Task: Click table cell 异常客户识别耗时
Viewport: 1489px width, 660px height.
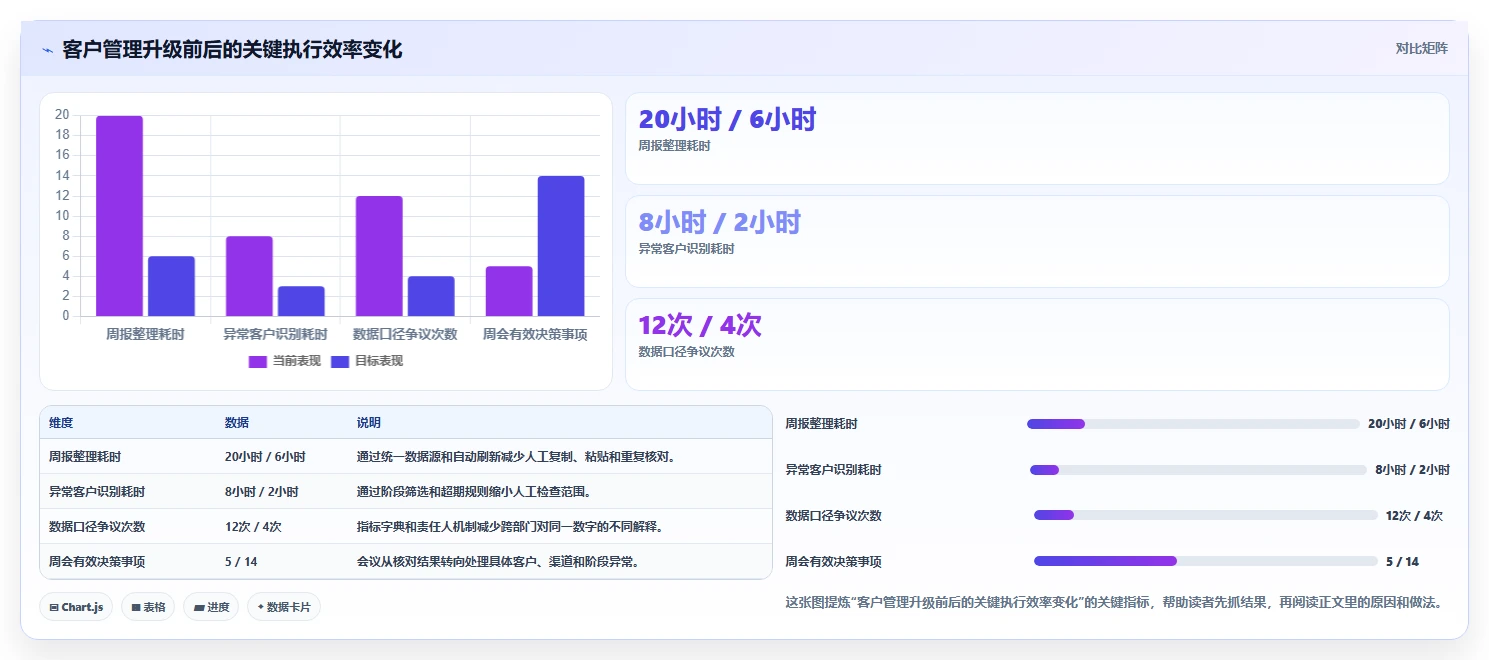Action: click(97, 492)
